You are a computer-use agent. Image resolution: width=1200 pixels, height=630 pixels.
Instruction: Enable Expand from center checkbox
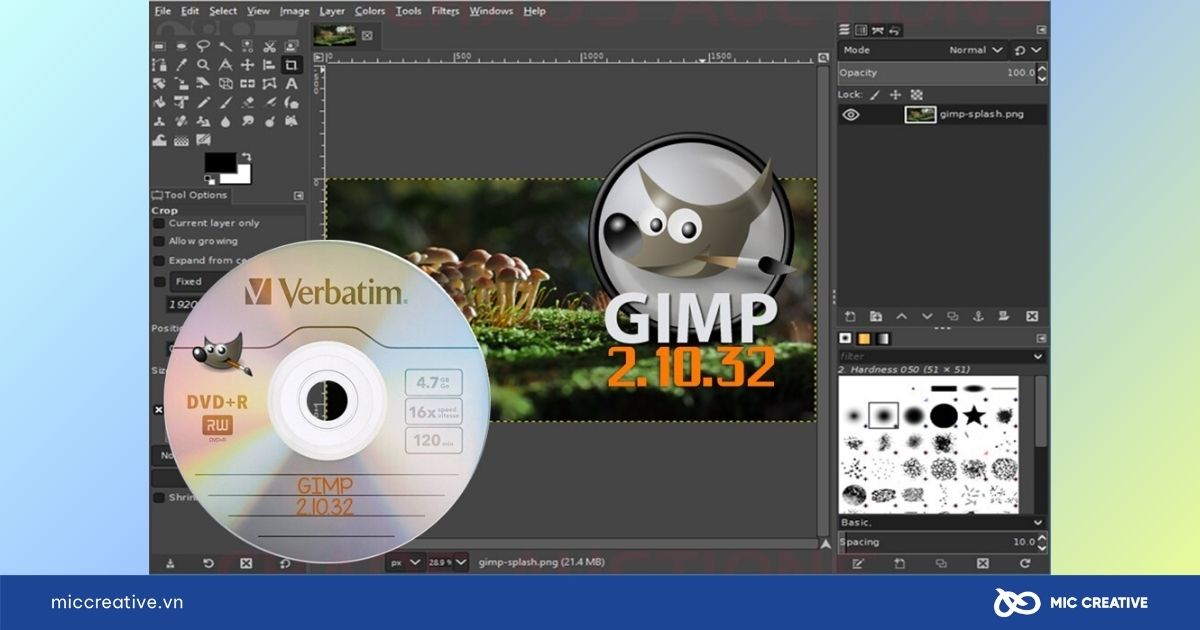point(159,261)
